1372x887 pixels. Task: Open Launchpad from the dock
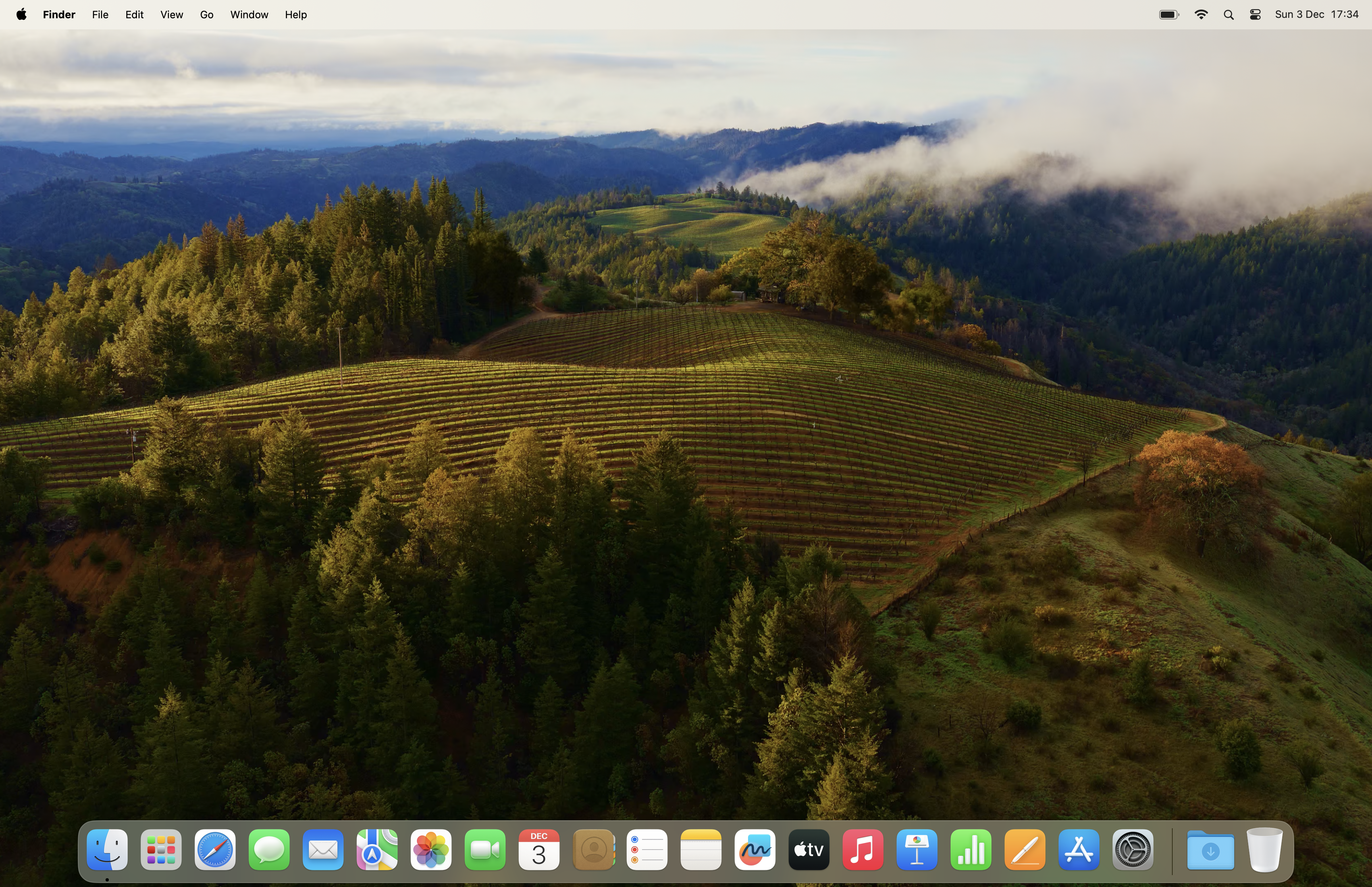click(161, 850)
